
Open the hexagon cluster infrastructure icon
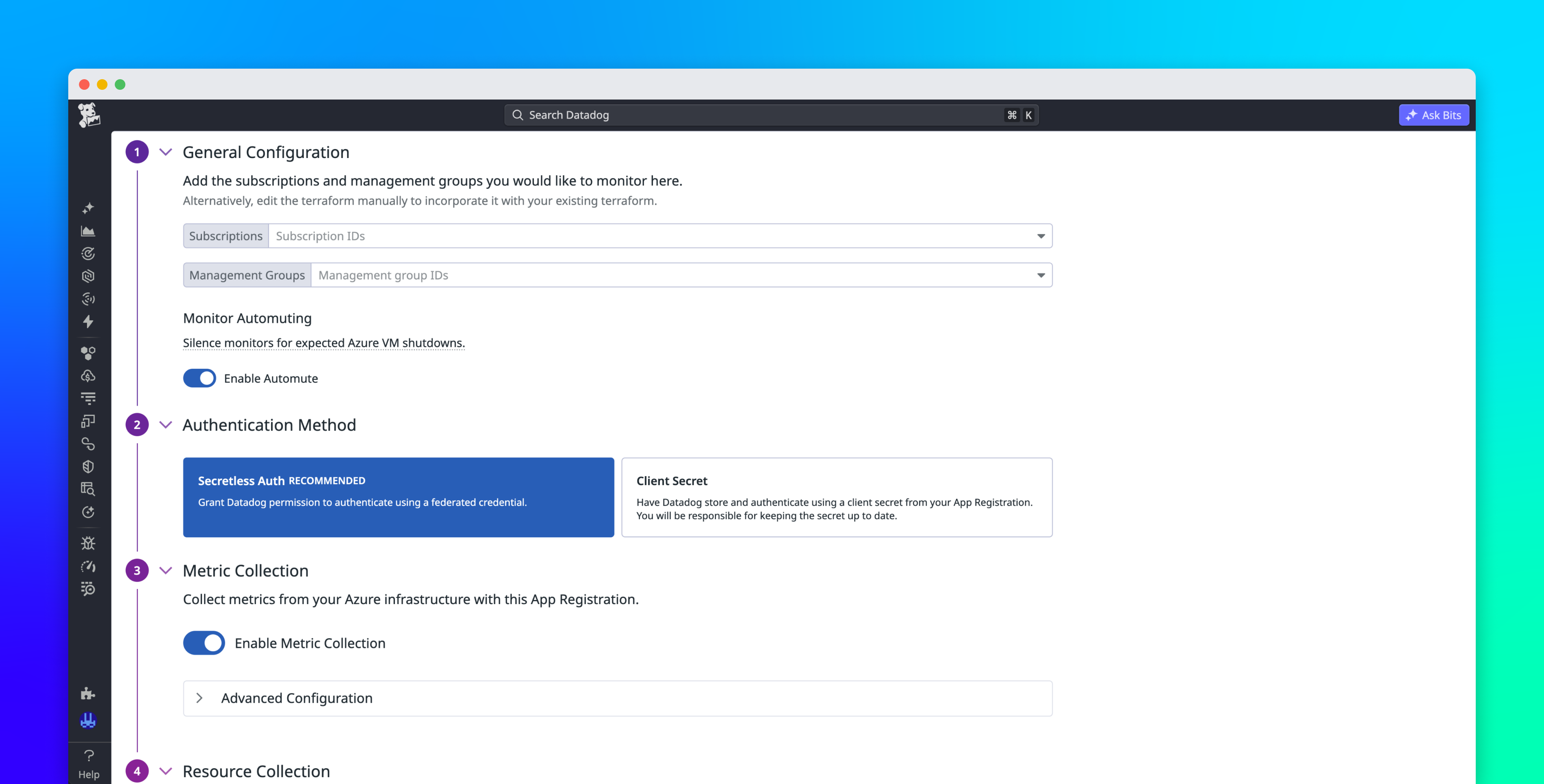pyautogui.click(x=88, y=353)
